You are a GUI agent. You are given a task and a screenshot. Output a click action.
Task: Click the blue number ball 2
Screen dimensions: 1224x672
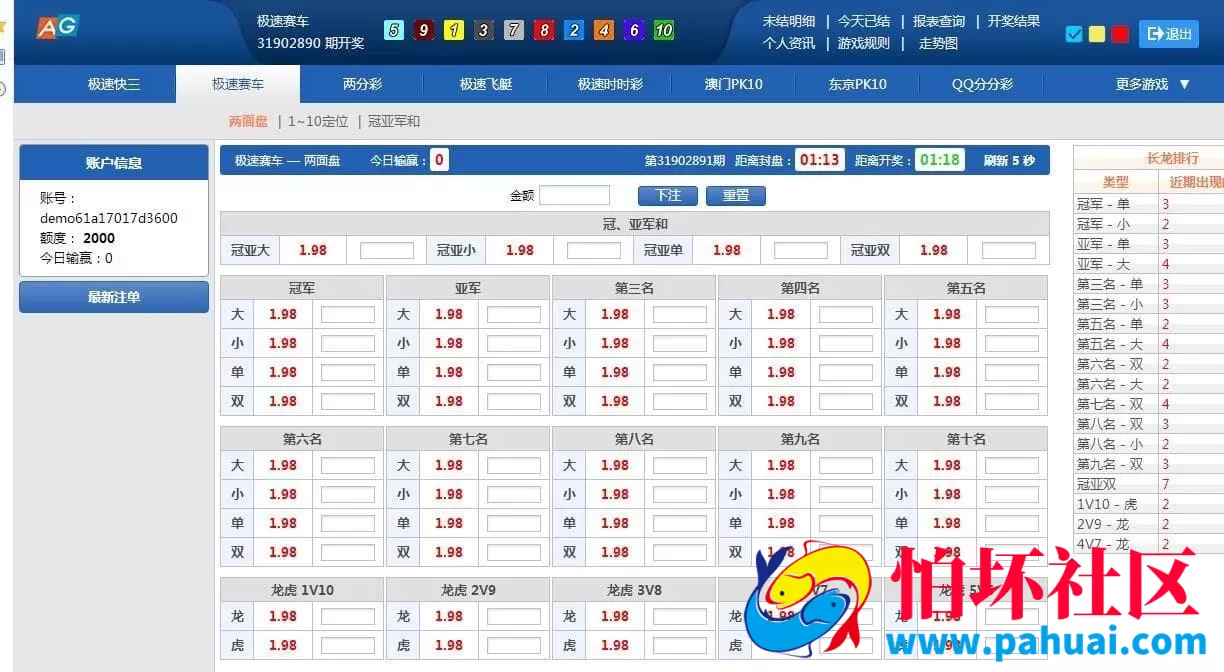point(573,30)
